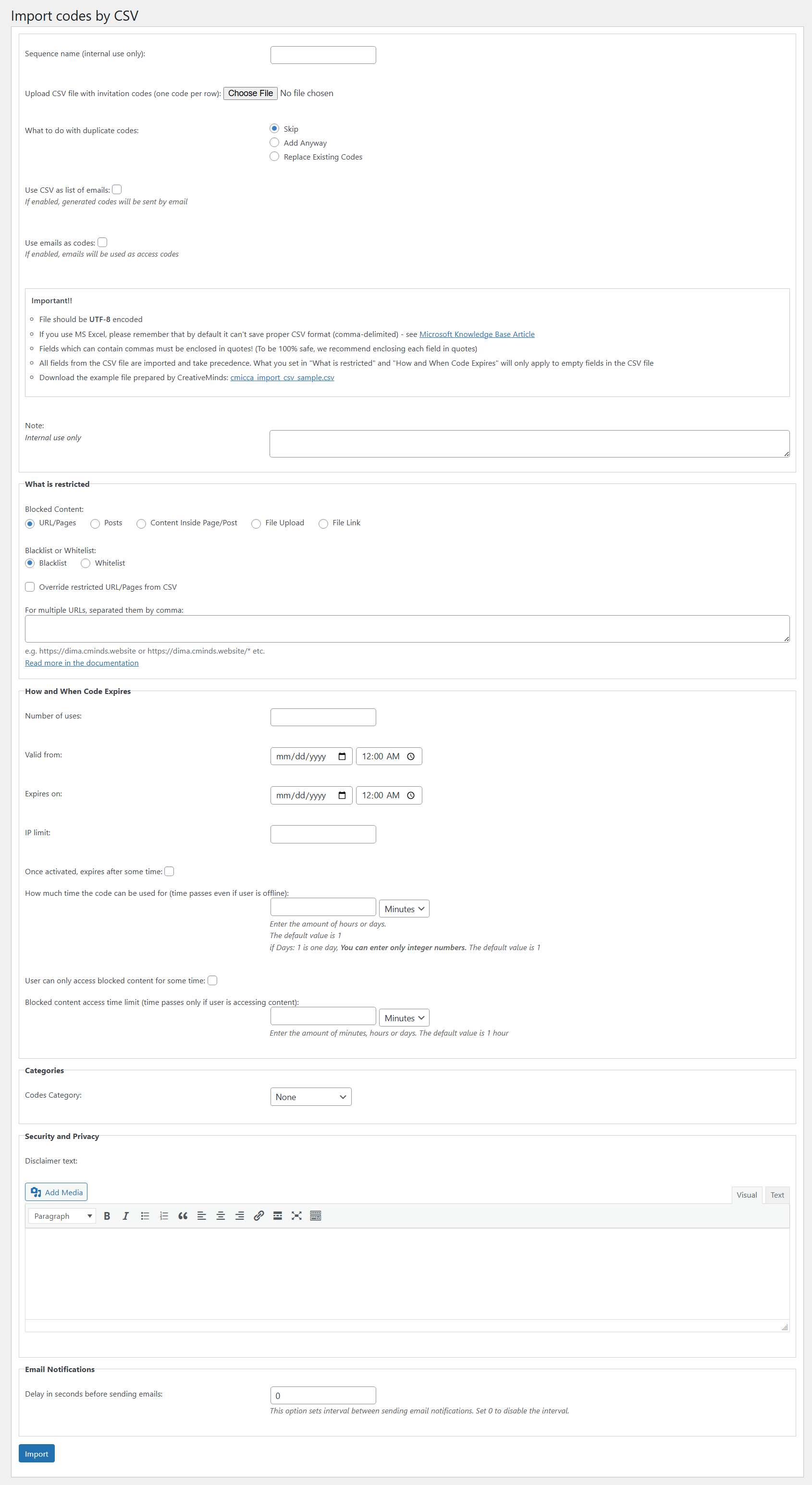
Task: Open the Codes Category dropdown
Action: 310,1097
